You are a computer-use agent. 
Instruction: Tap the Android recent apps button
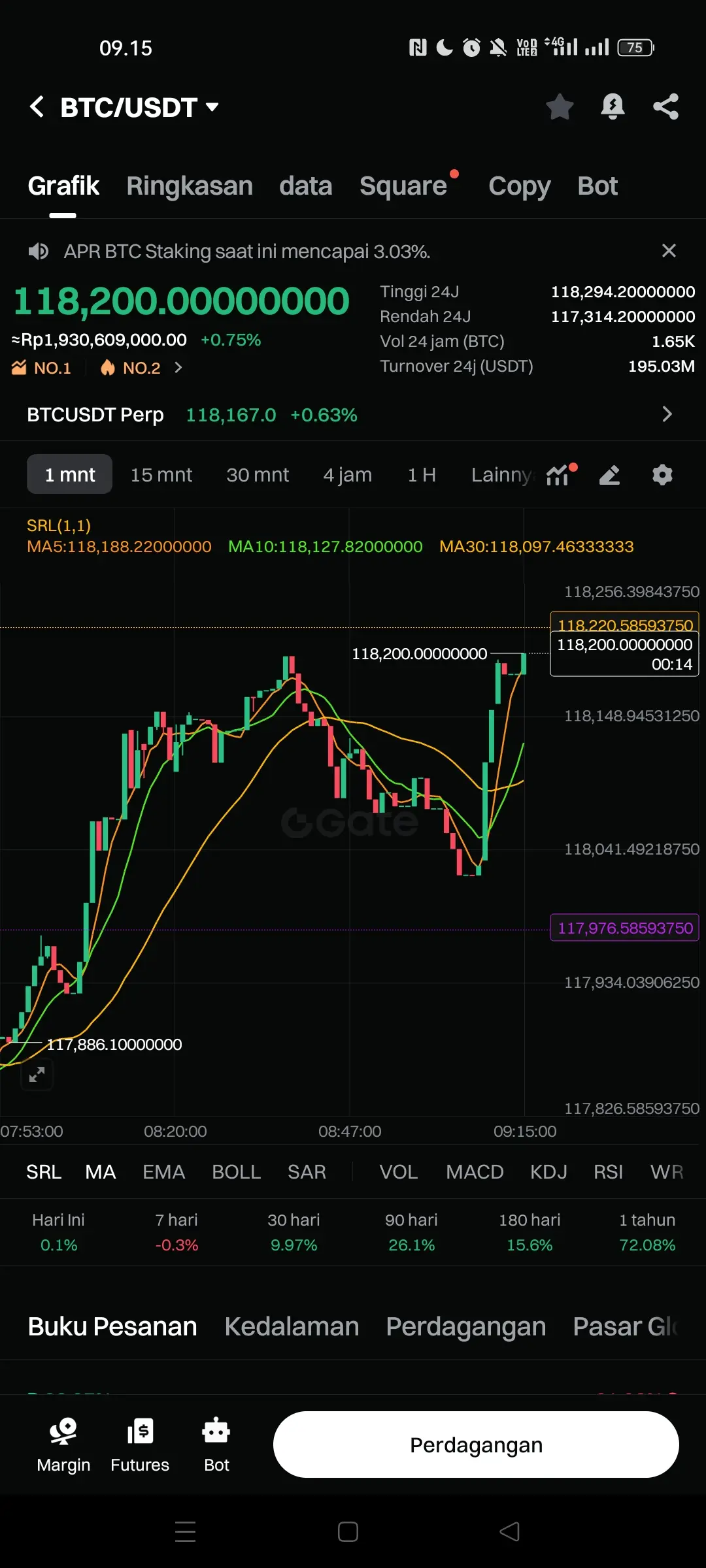186,1531
